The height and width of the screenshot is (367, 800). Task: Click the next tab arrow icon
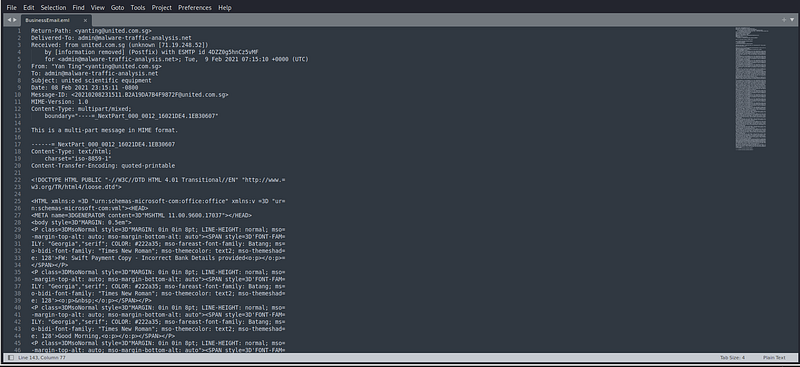(x=15, y=20)
